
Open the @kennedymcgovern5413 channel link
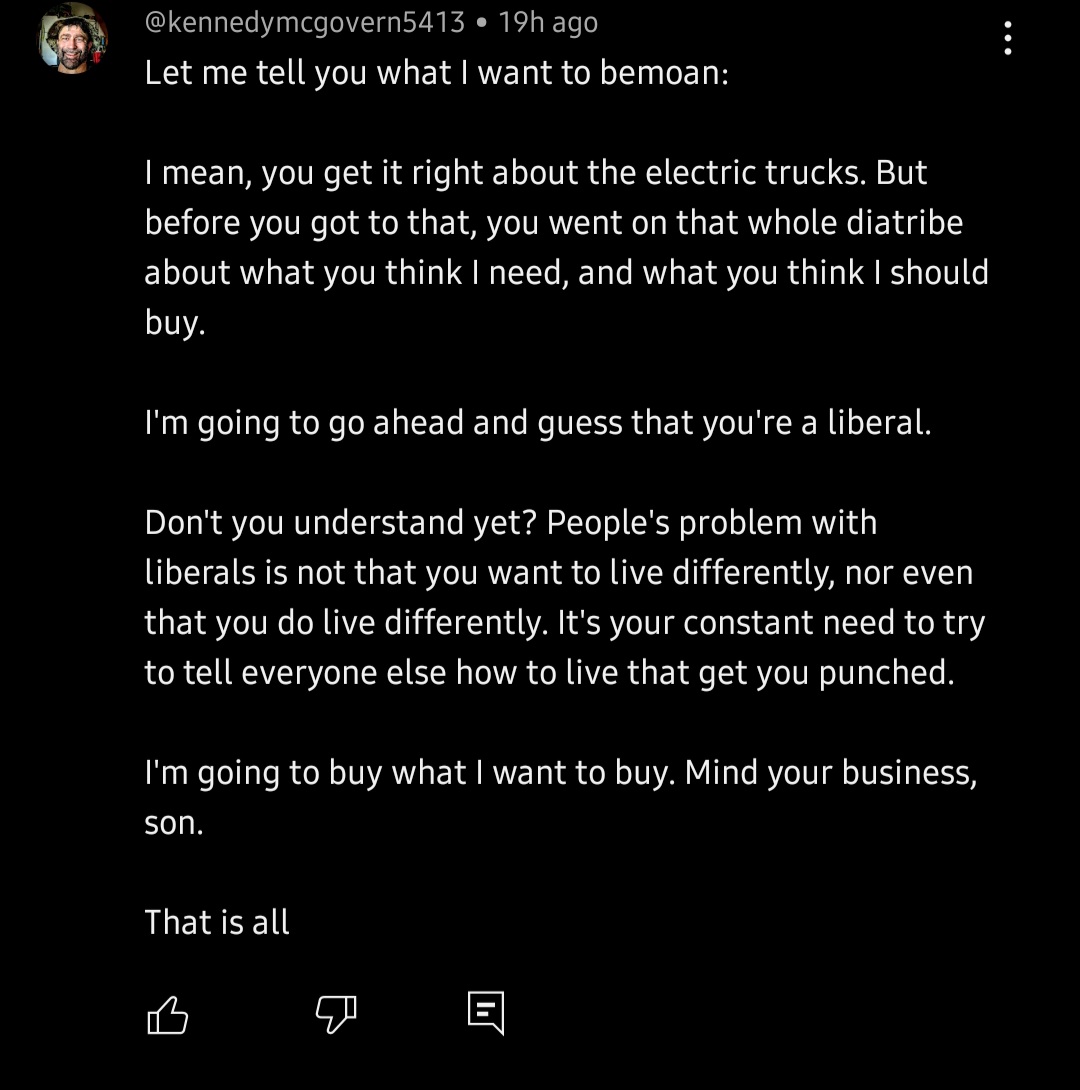[304, 22]
